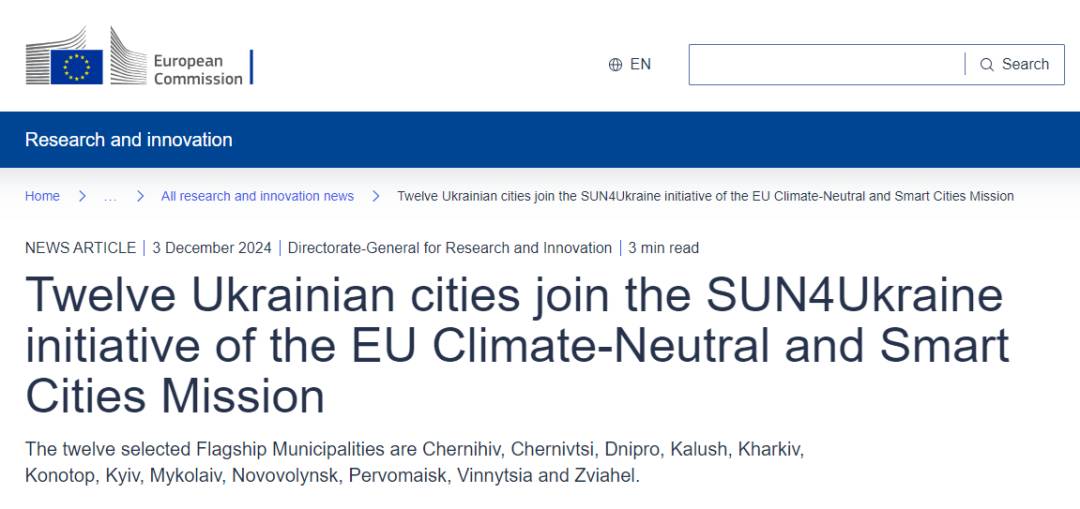This screenshot has height=509, width=1080.
Task: Expand the collapsed breadcrumb ellipsis
Action: 110,196
